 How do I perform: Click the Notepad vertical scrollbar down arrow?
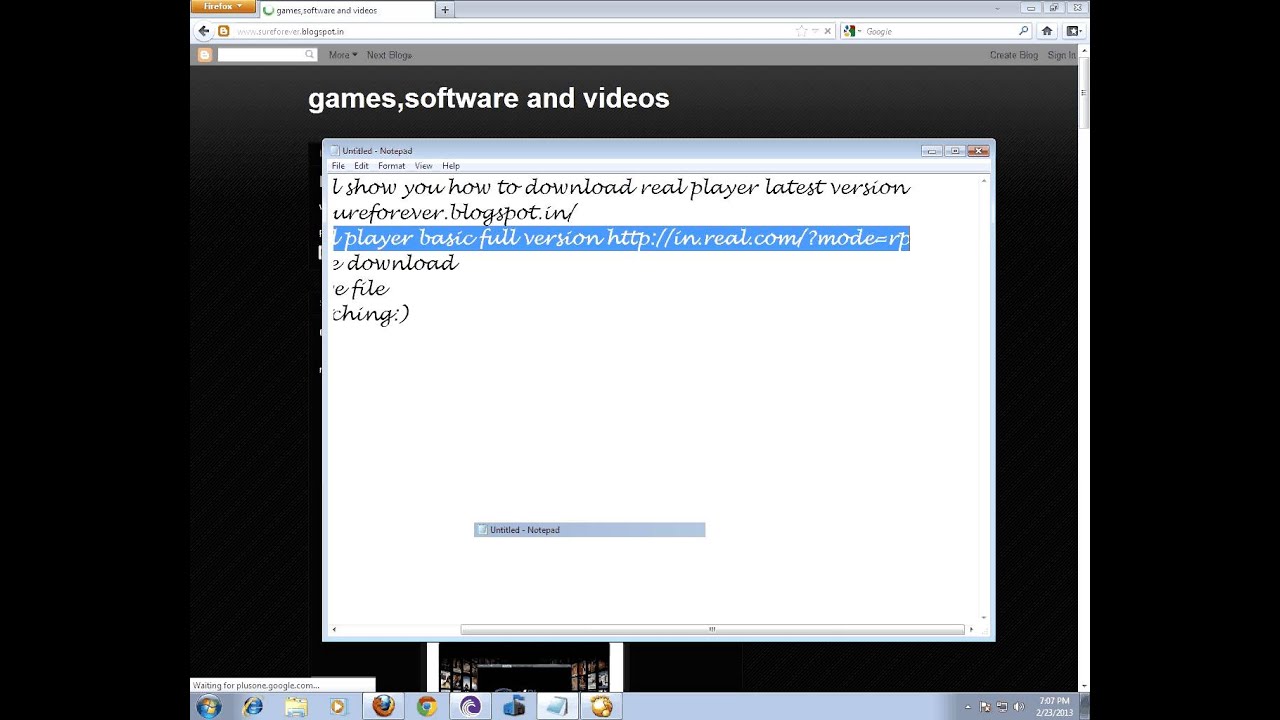983,618
